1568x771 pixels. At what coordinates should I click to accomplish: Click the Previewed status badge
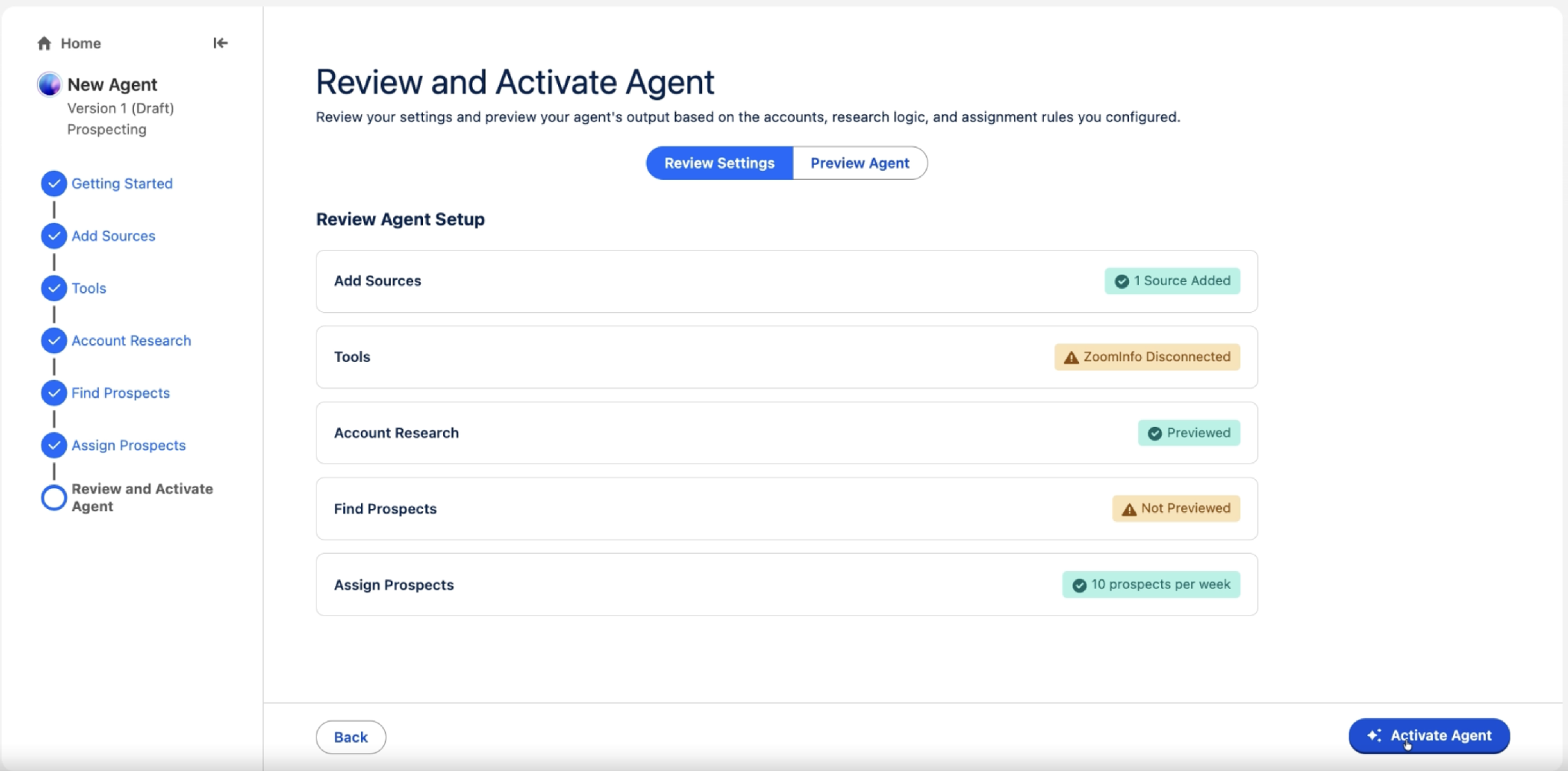click(1189, 433)
